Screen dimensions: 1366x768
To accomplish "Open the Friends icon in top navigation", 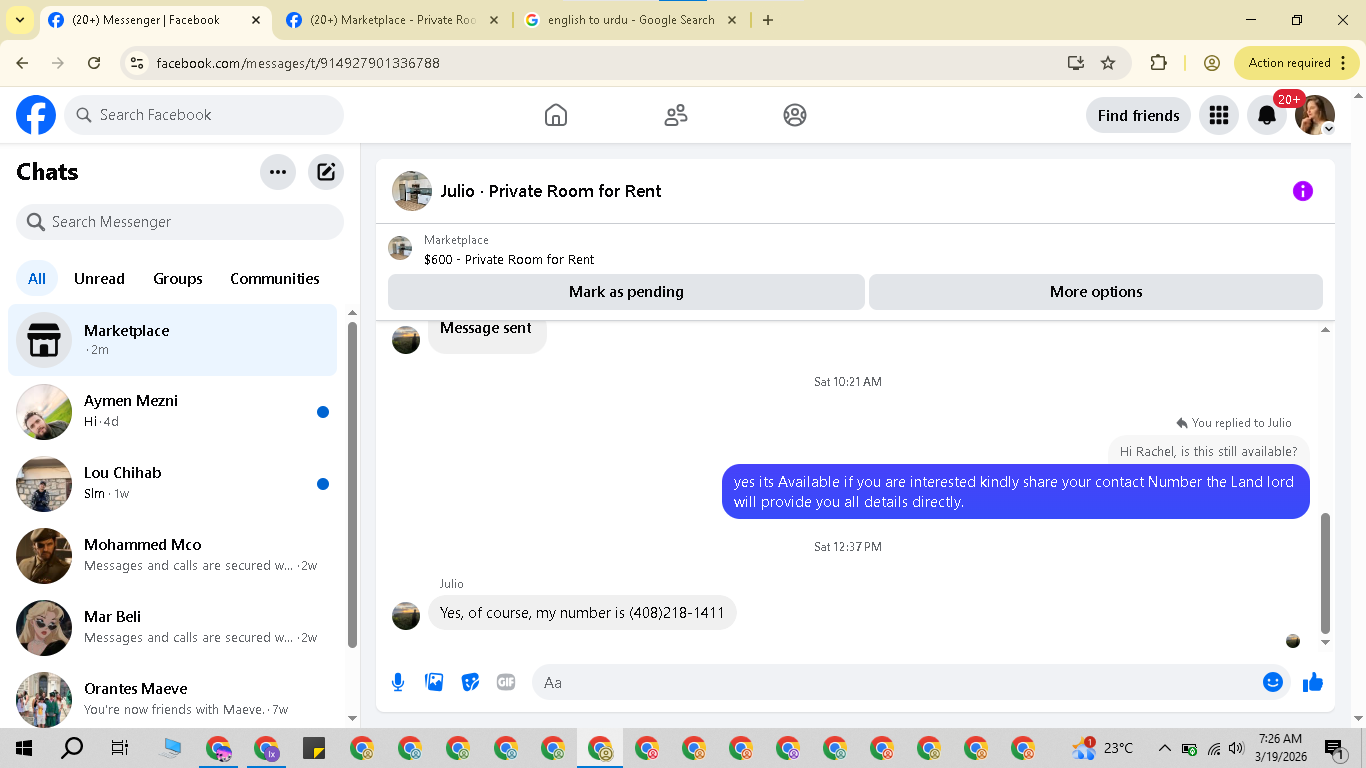I will pos(676,115).
